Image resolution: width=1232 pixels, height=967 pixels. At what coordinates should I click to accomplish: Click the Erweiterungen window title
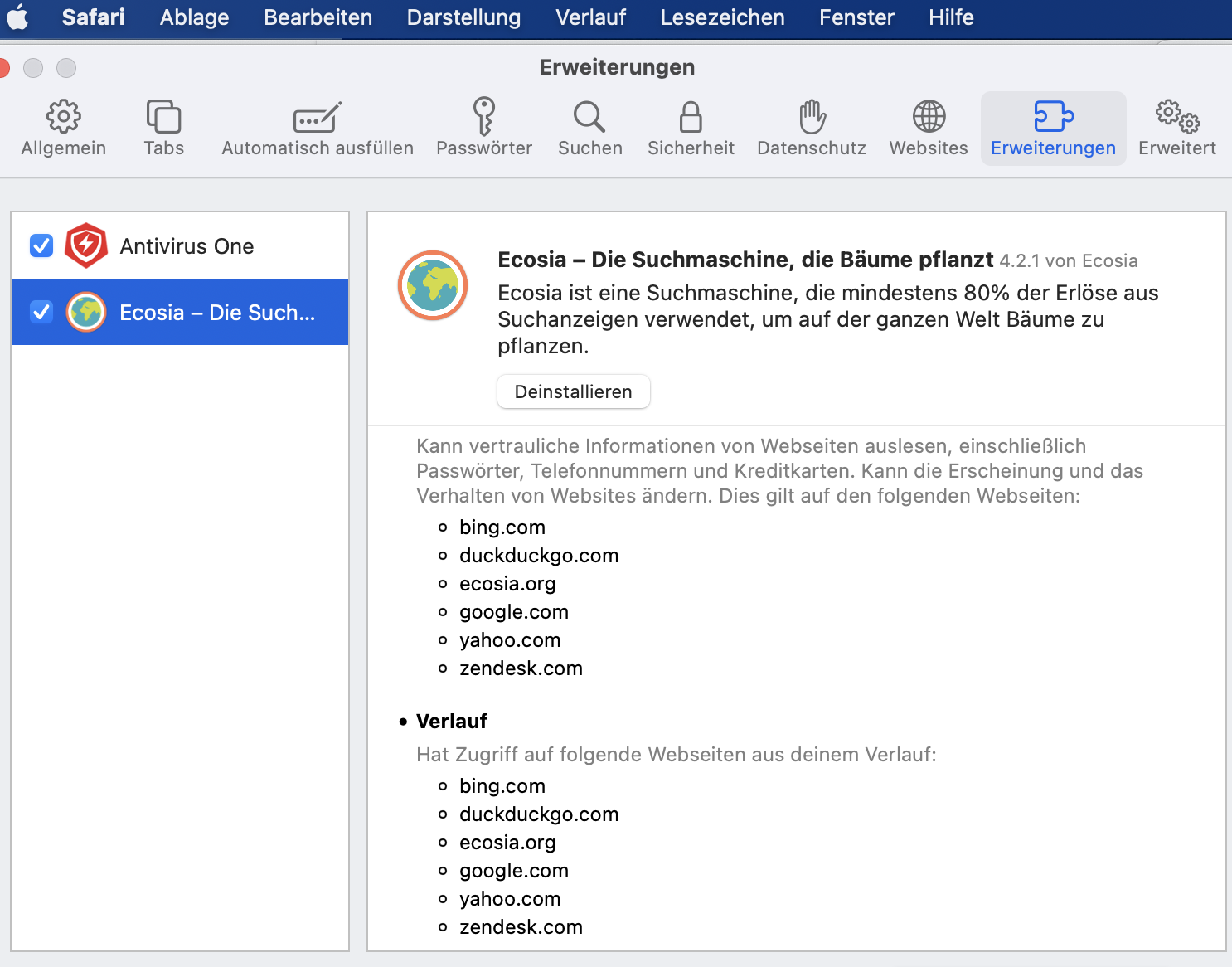(x=617, y=67)
